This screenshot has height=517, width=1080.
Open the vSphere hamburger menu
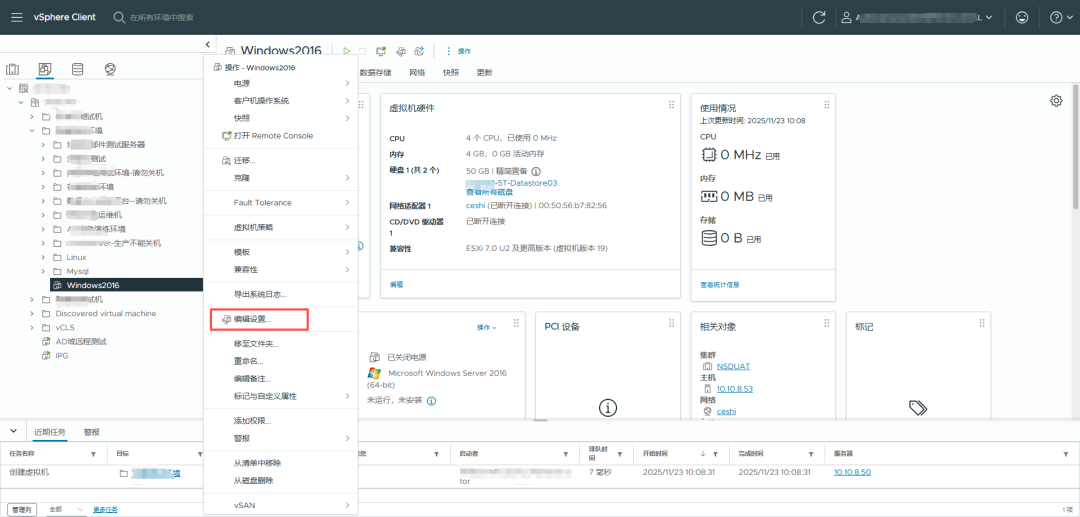tap(17, 17)
